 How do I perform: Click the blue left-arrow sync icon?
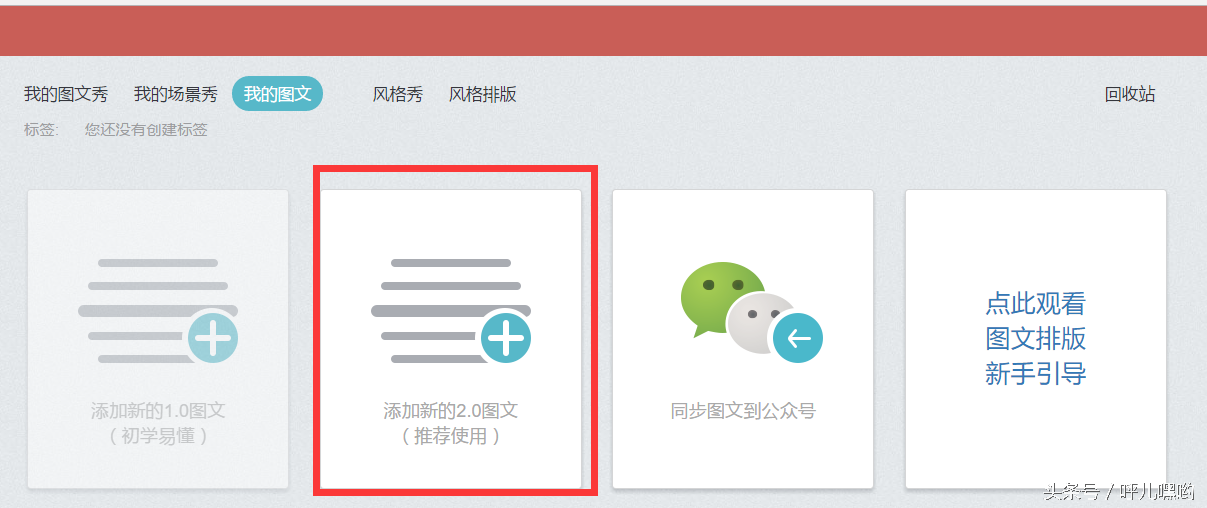click(798, 338)
